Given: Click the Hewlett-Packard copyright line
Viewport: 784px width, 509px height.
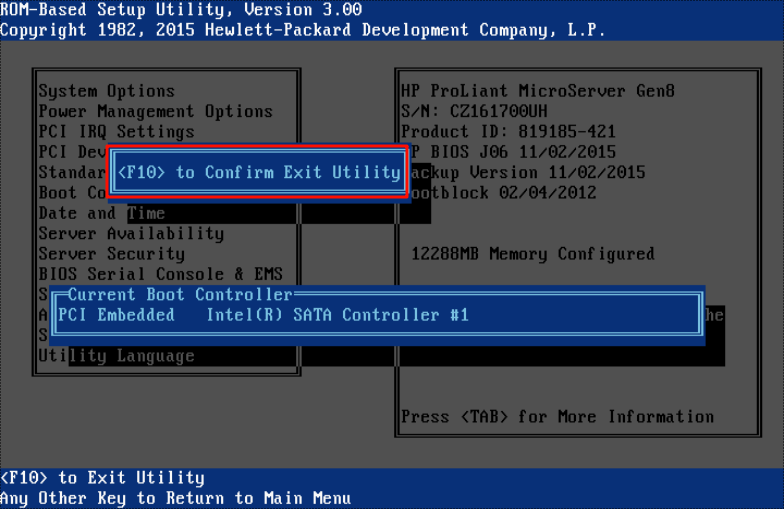Looking at the screenshot, I should 303,30.
